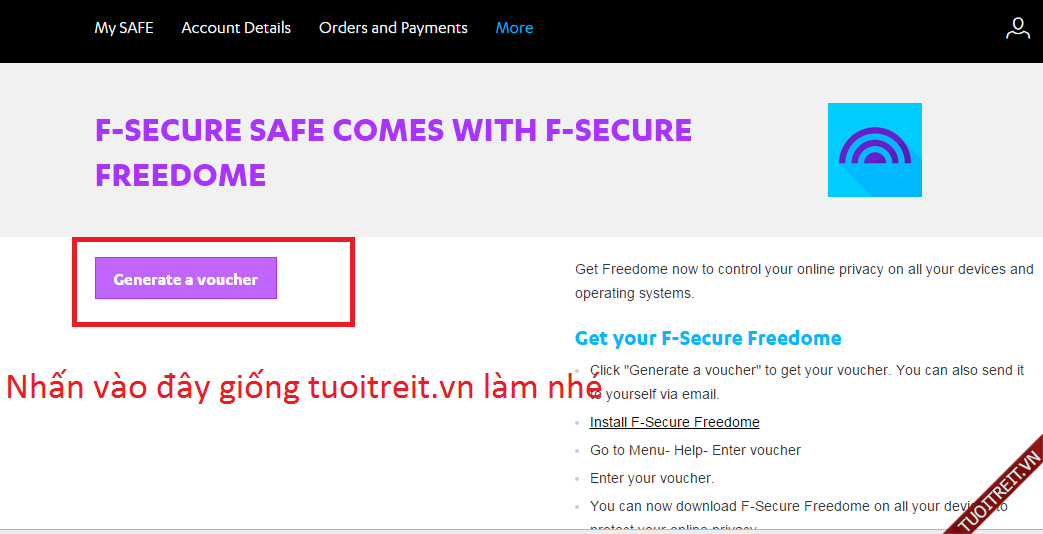Click the 'Enter your voucher.' instruction line
Screen dimensions: 1043x534
(x=652, y=478)
